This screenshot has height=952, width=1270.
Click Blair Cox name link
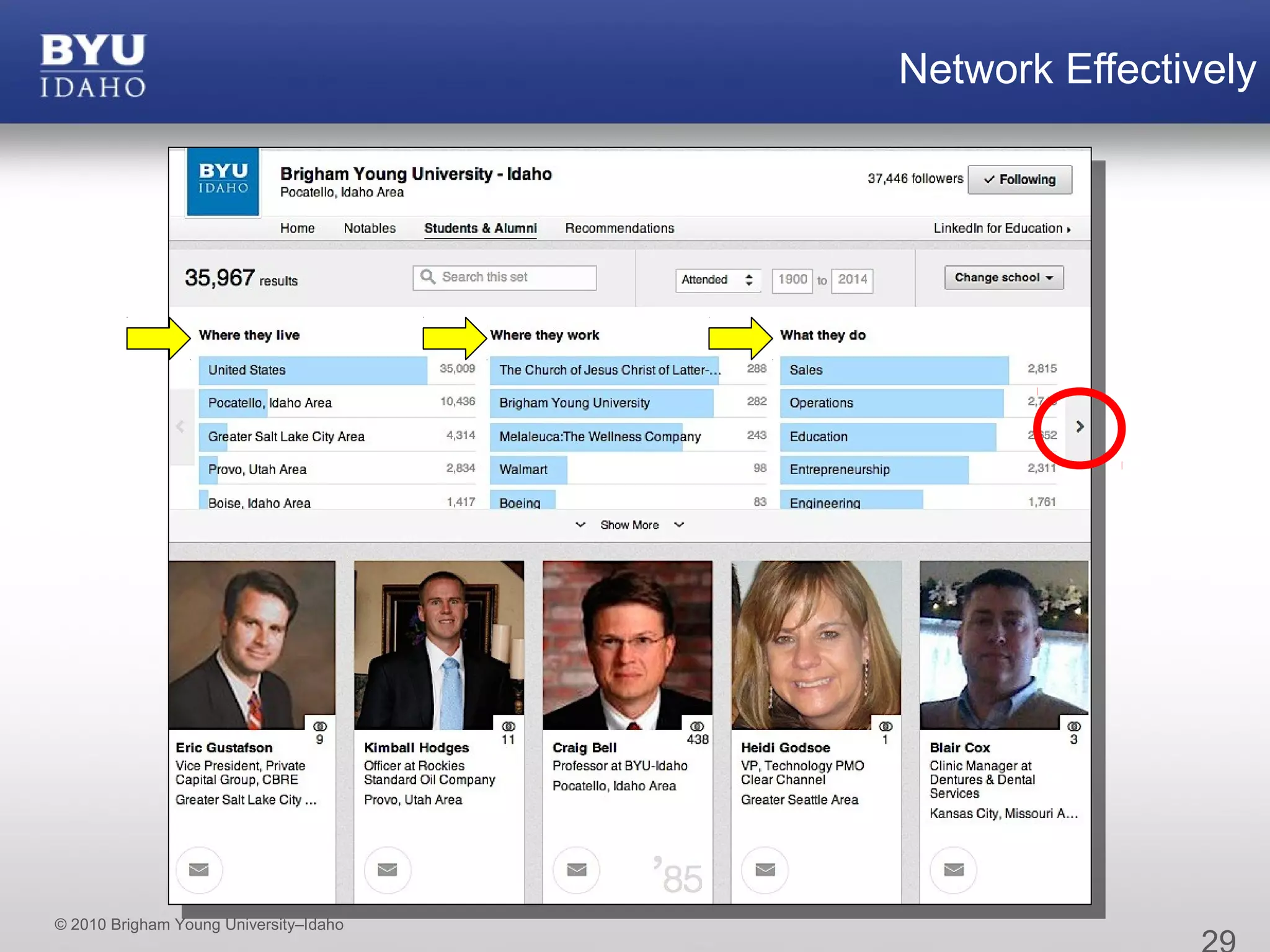pos(959,747)
